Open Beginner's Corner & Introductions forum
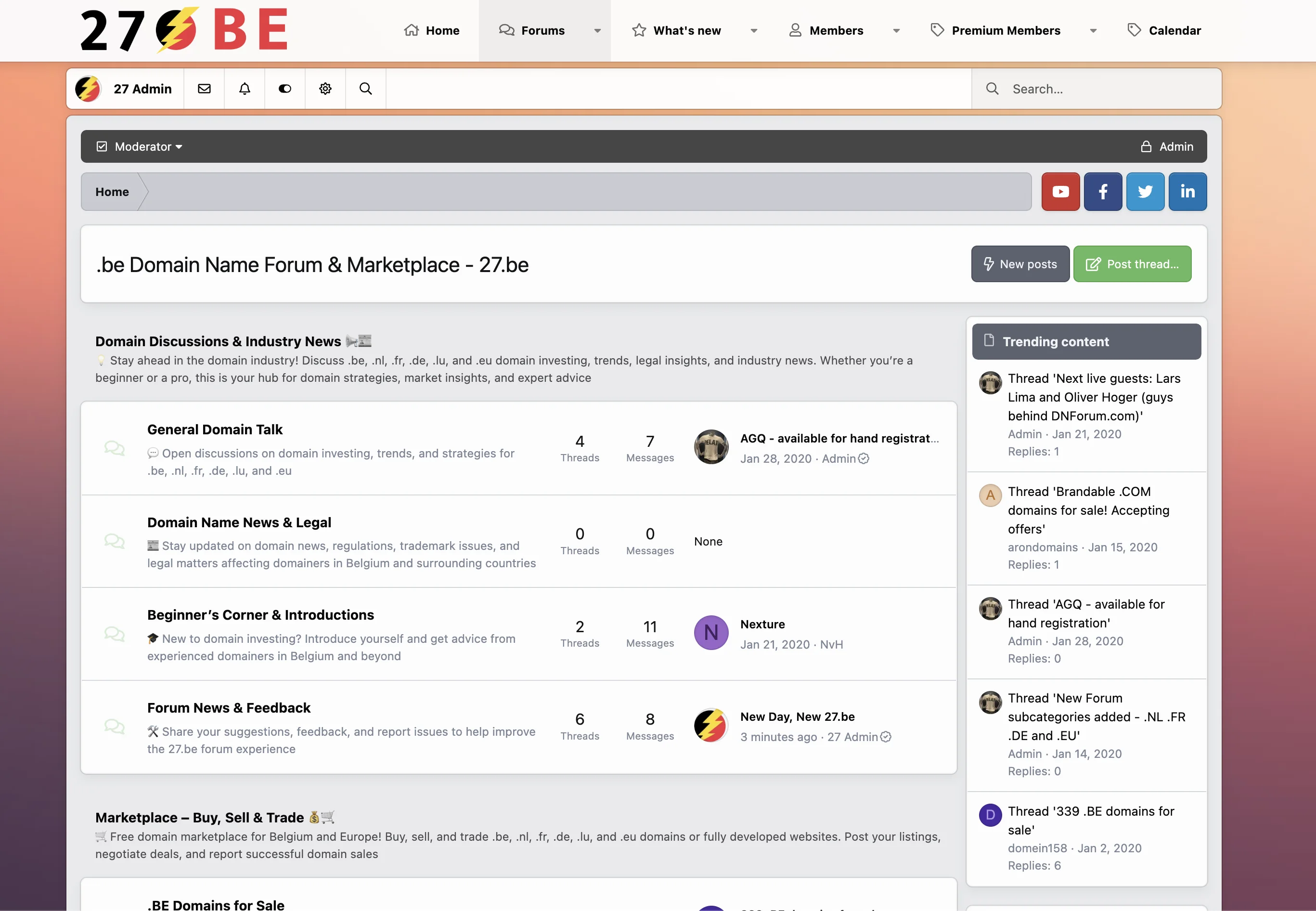 click(261, 615)
